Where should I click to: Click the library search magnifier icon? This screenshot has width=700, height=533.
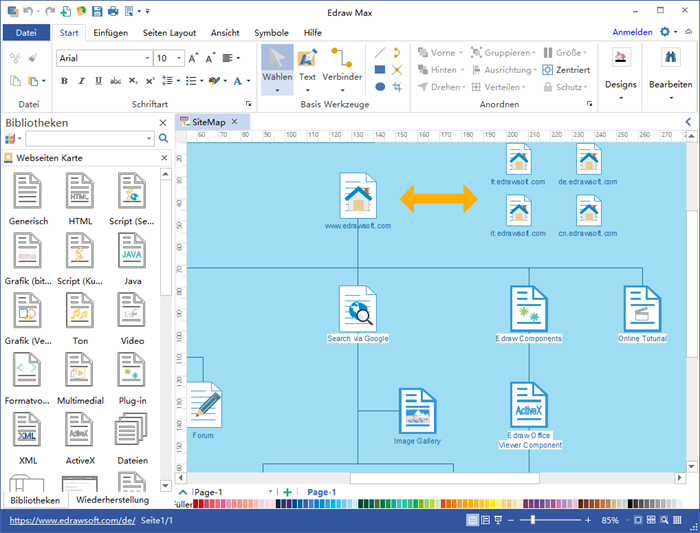click(164, 139)
